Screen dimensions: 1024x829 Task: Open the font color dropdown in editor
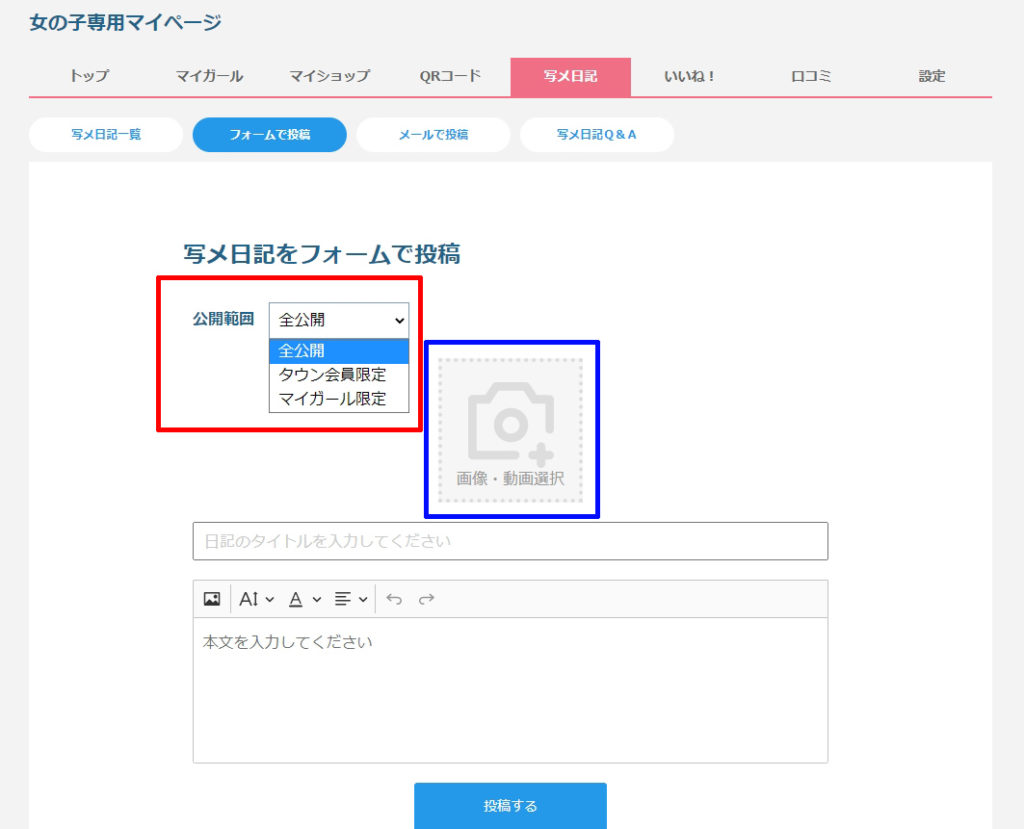304,599
